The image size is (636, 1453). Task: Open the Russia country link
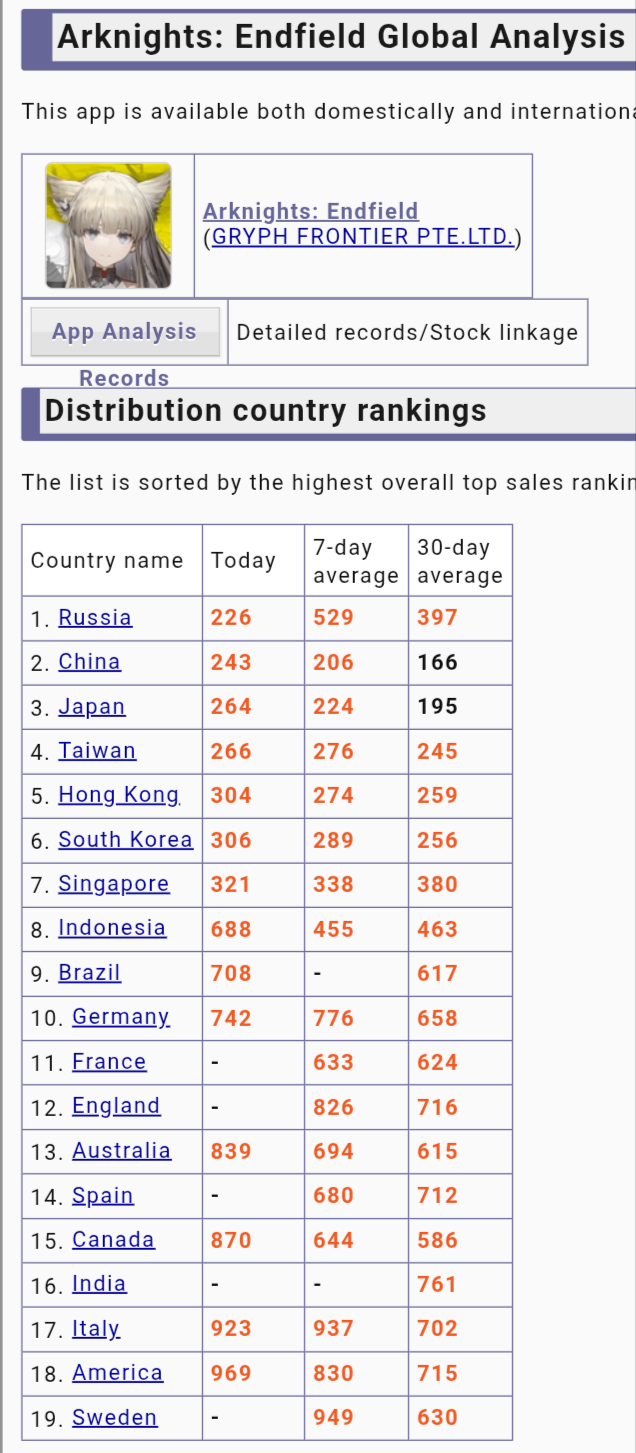point(95,617)
